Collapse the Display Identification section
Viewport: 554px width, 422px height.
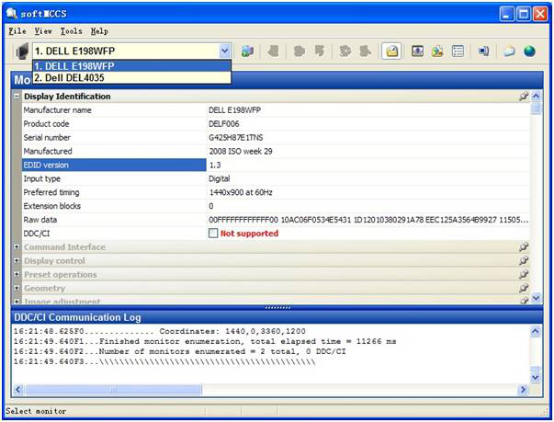(17, 96)
